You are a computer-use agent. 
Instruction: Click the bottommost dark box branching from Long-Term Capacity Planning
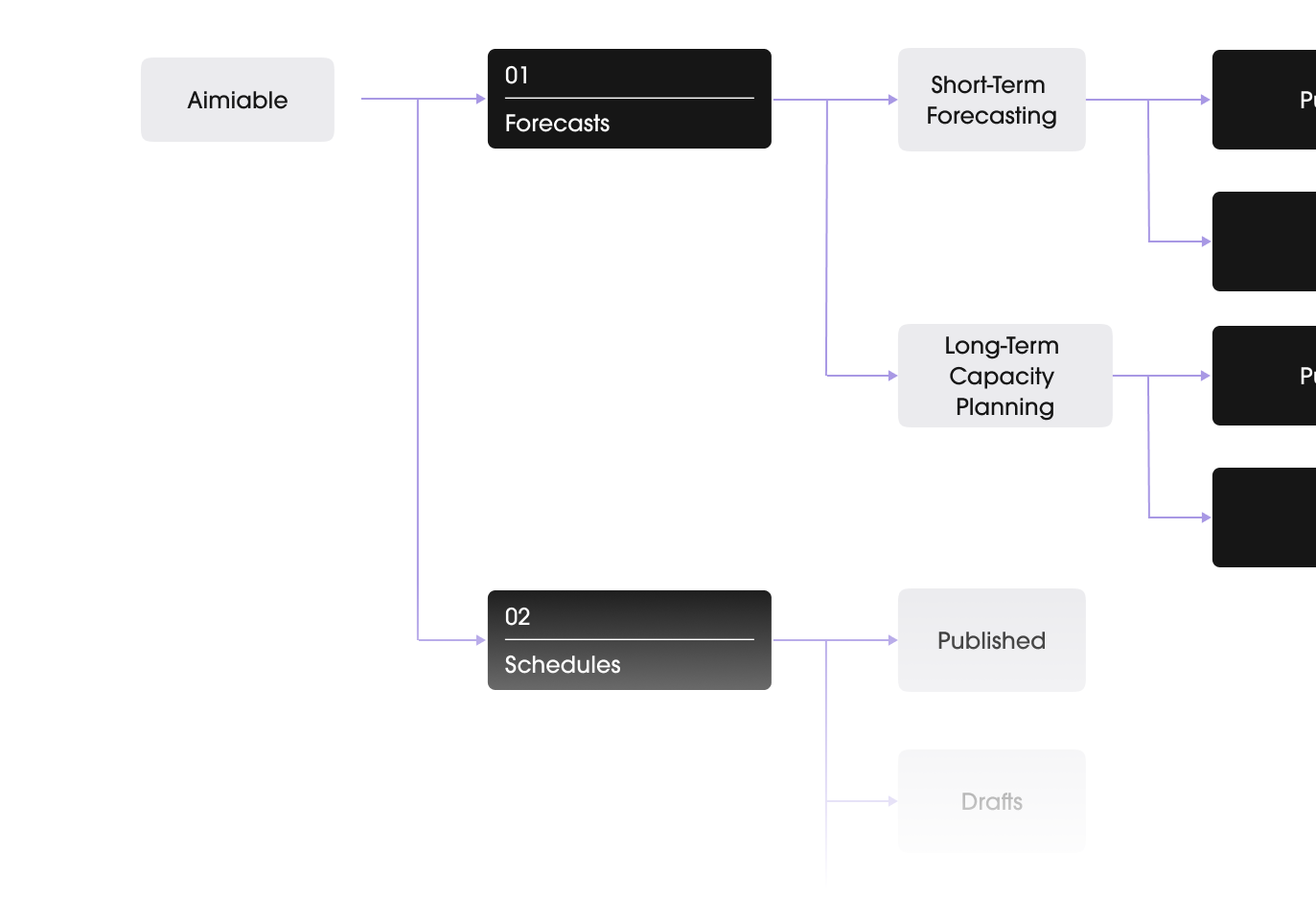[x=1264, y=517]
